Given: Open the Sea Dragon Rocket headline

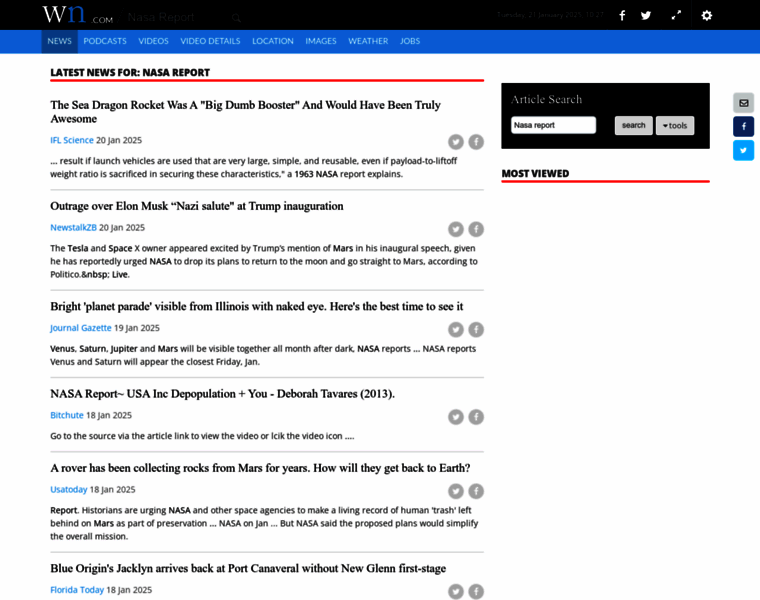Looking at the screenshot, I should [x=245, y=111].
